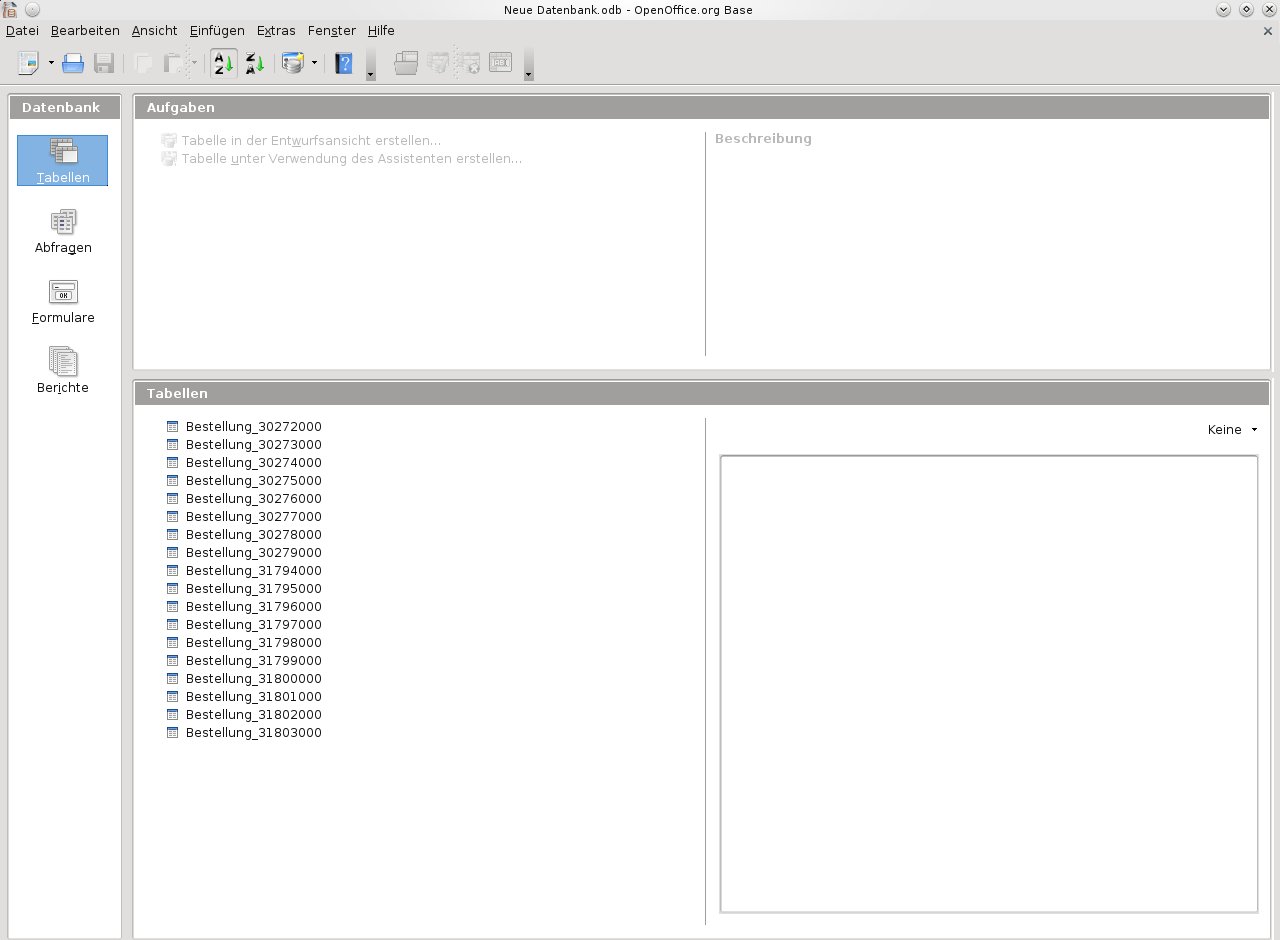The width and height of the screenshot is (1280, 940).
Task: Open the Keine preview mode dropdown
Action: click(x=1232, y=430)
